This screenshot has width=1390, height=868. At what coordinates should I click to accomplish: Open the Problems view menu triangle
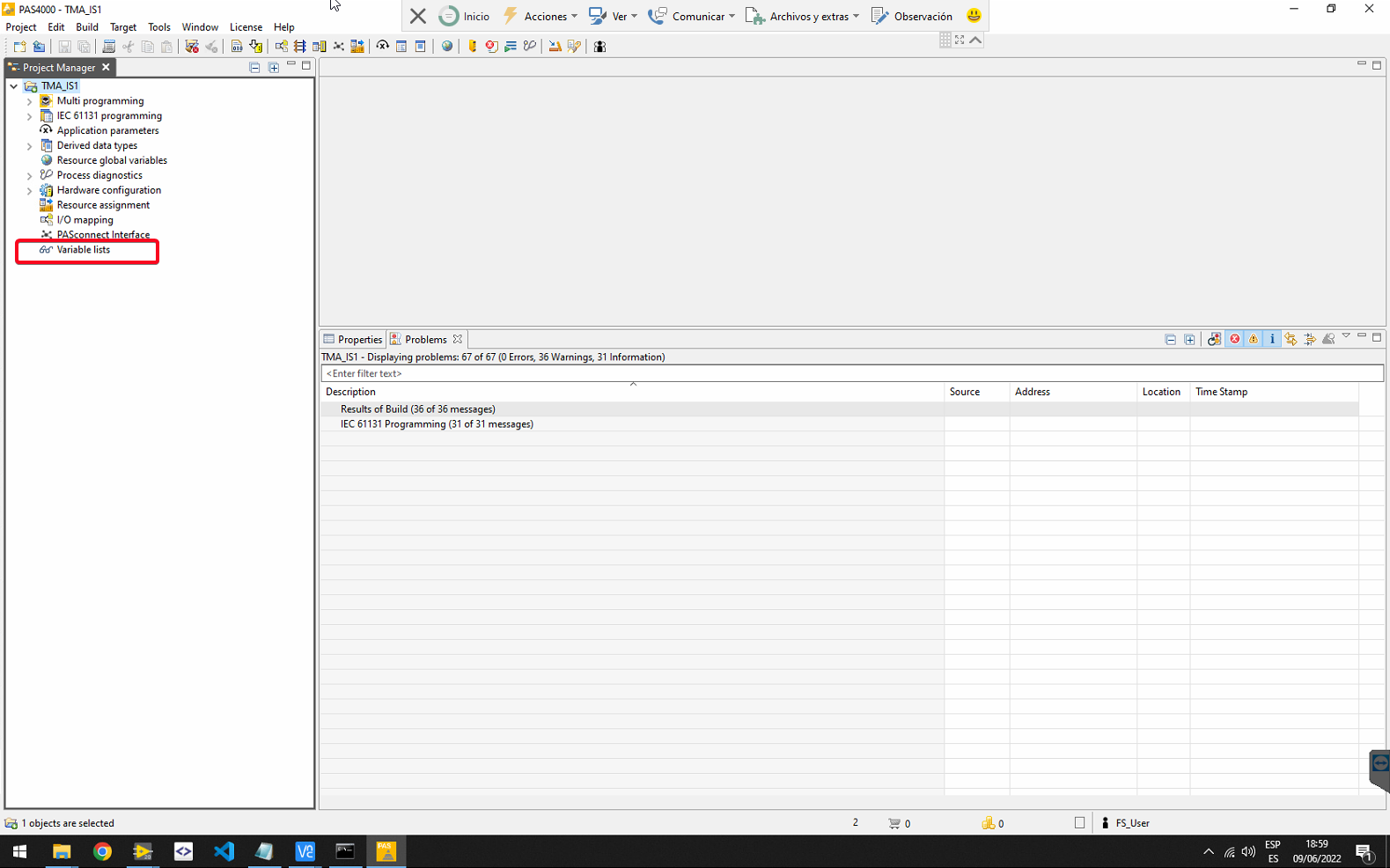tap(1346, 337)
